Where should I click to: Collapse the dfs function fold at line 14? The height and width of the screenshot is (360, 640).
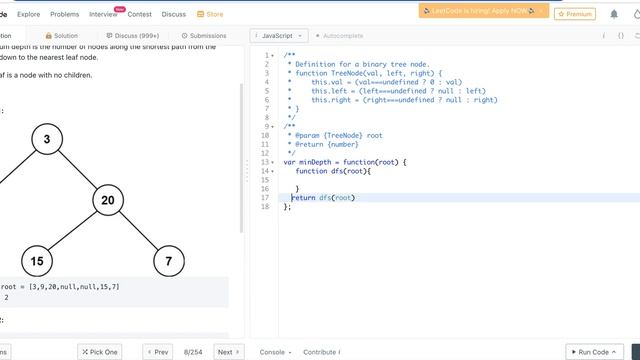click(x=273, y=171)
